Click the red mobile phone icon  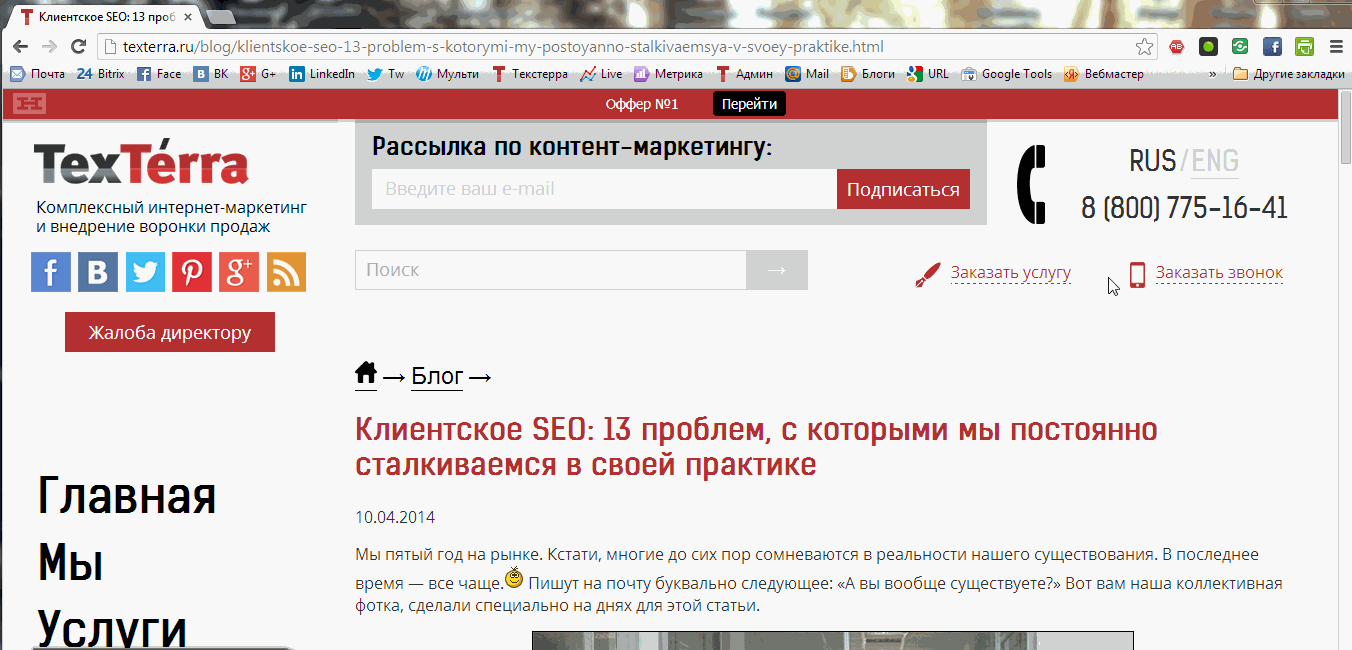1137,274
